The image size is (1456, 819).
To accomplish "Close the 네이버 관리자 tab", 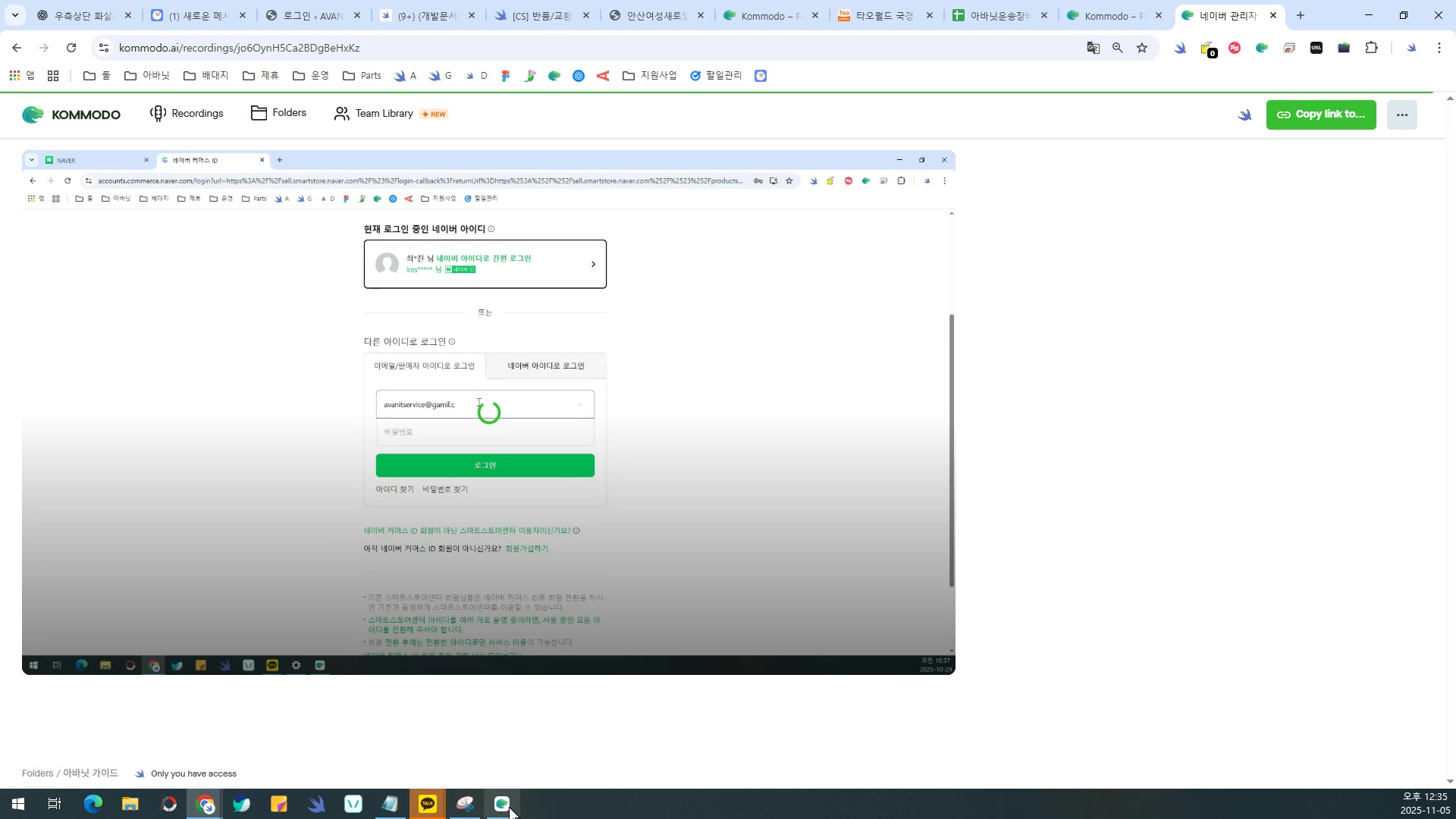I will coord(1273,15).
